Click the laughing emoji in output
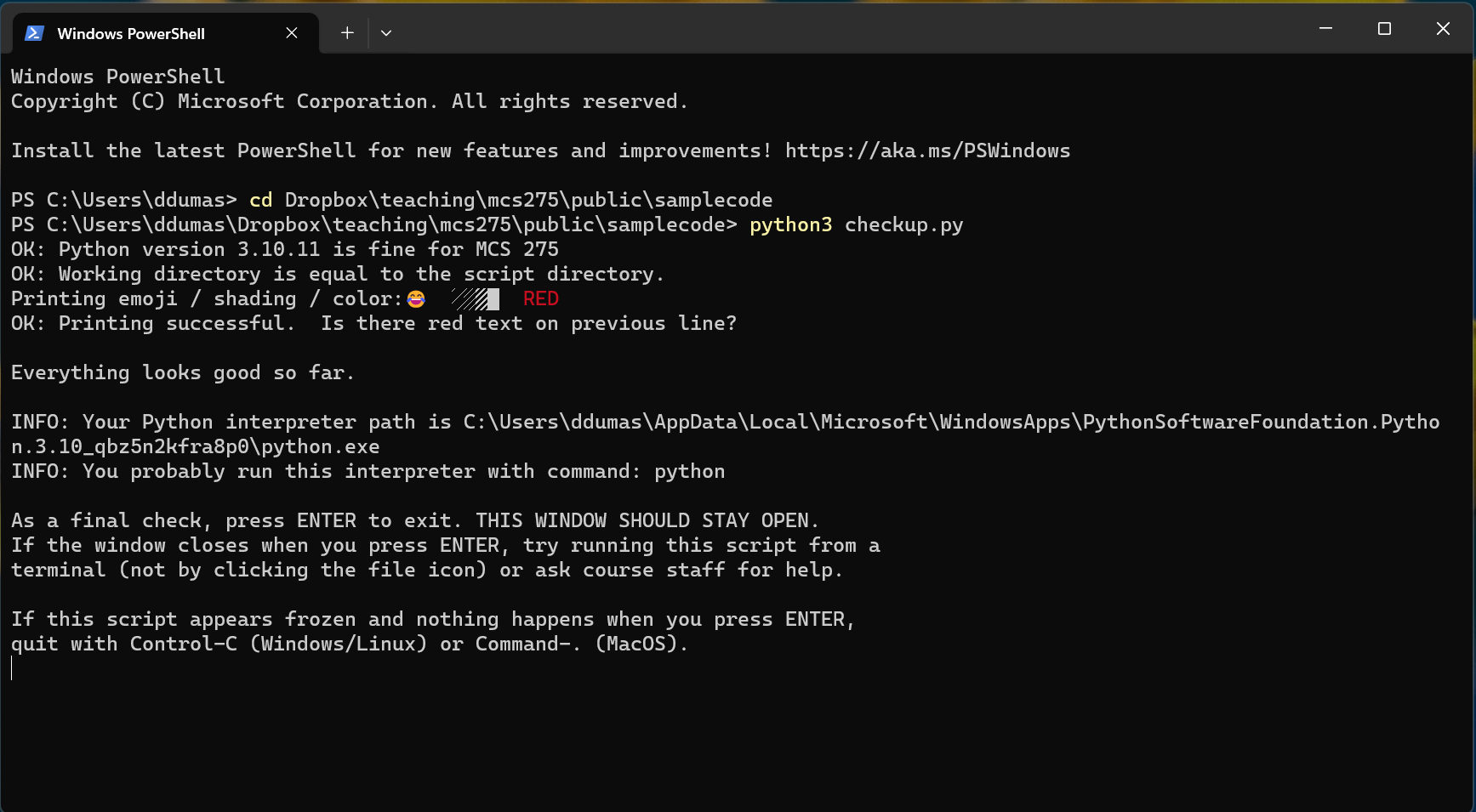Viewport: 1476px width, 812px height. tap(416, 298)
